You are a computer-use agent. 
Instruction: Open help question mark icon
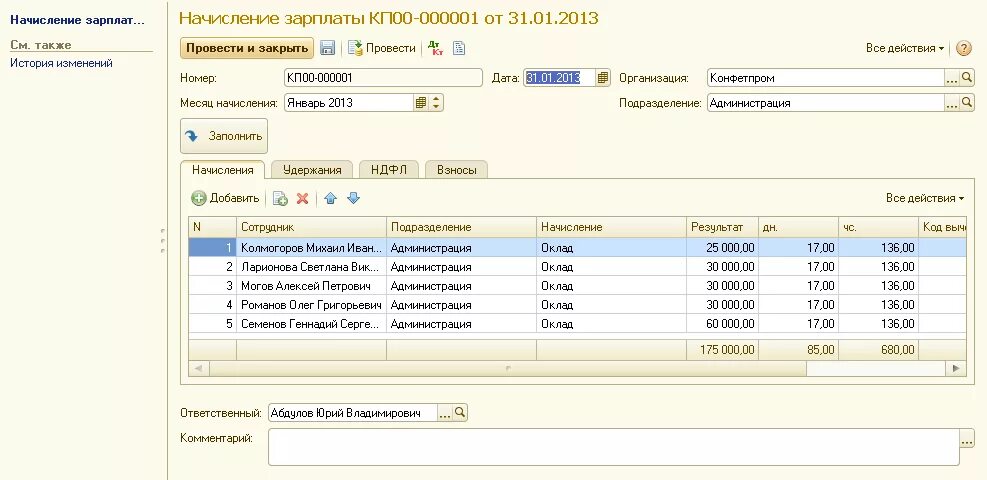pos(964,48)
